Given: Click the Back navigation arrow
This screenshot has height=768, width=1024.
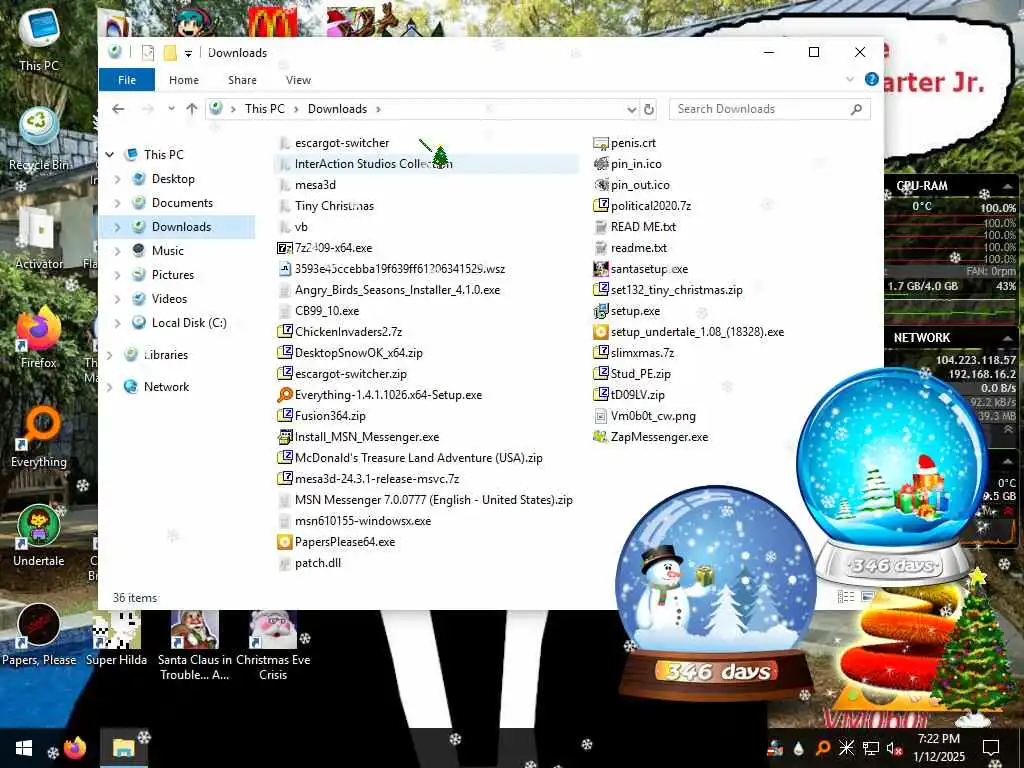Looking at the screenshot, I should click(118, 109).
